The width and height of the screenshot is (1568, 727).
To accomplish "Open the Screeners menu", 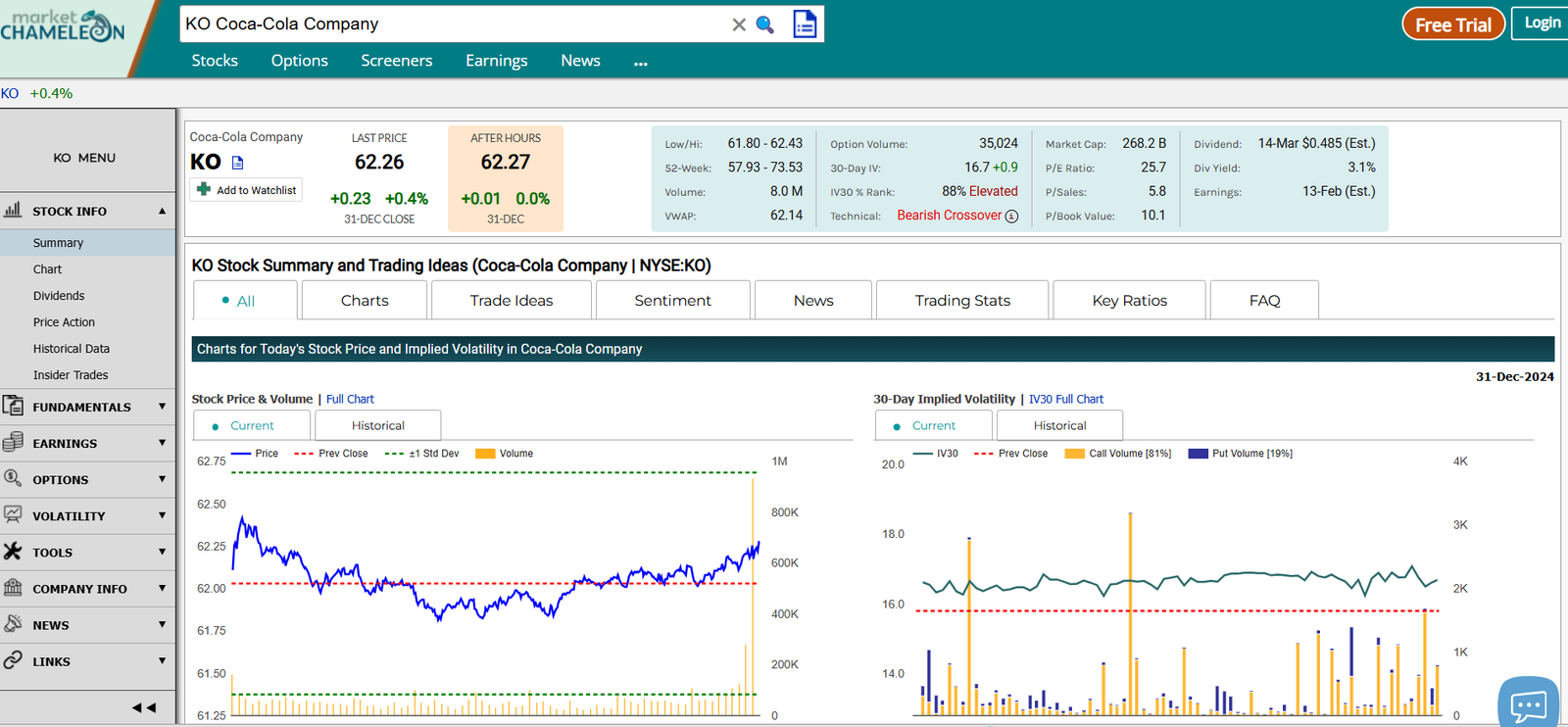I will pos(396,61).
